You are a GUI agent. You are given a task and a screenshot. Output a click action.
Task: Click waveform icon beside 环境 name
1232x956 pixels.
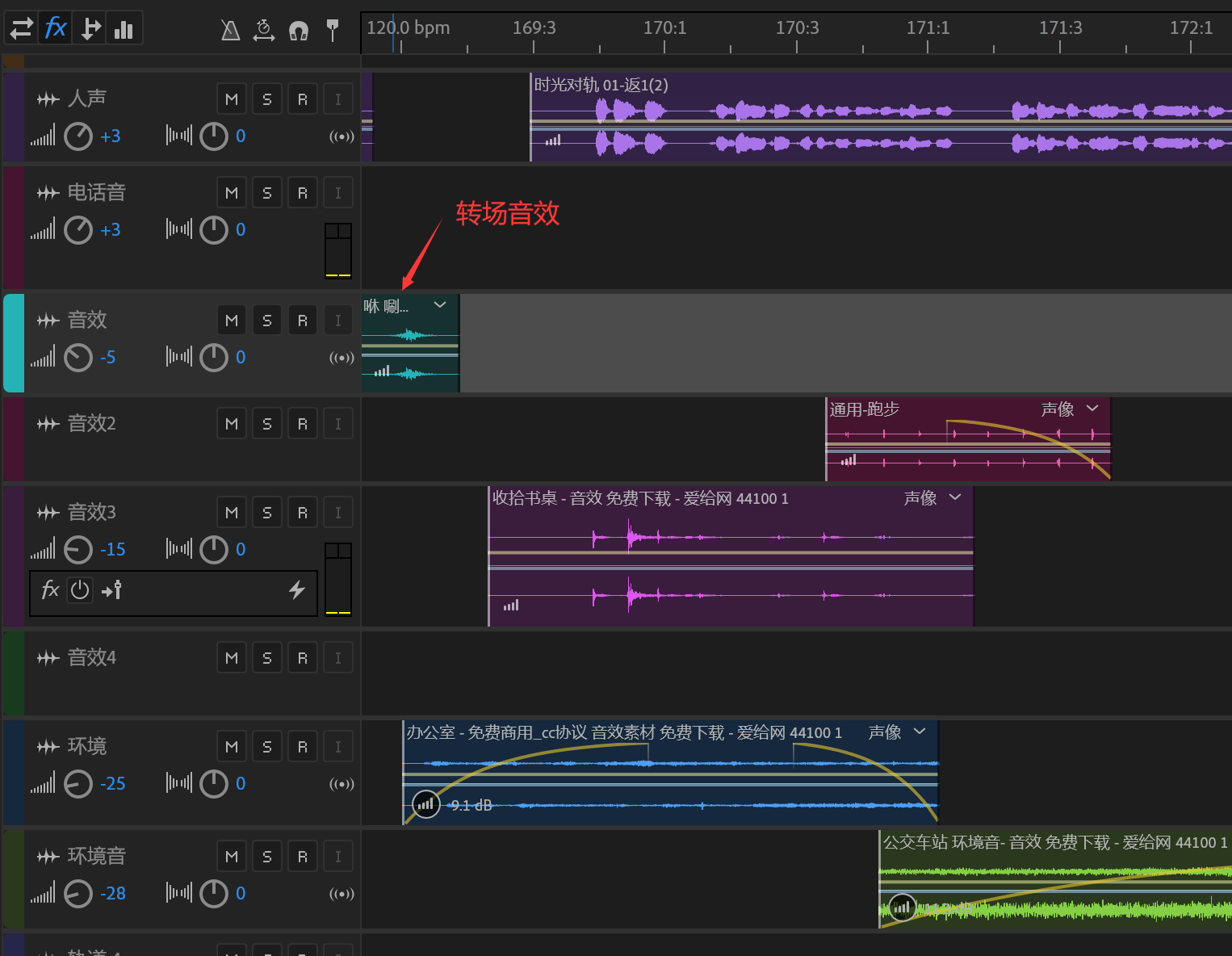48,747
